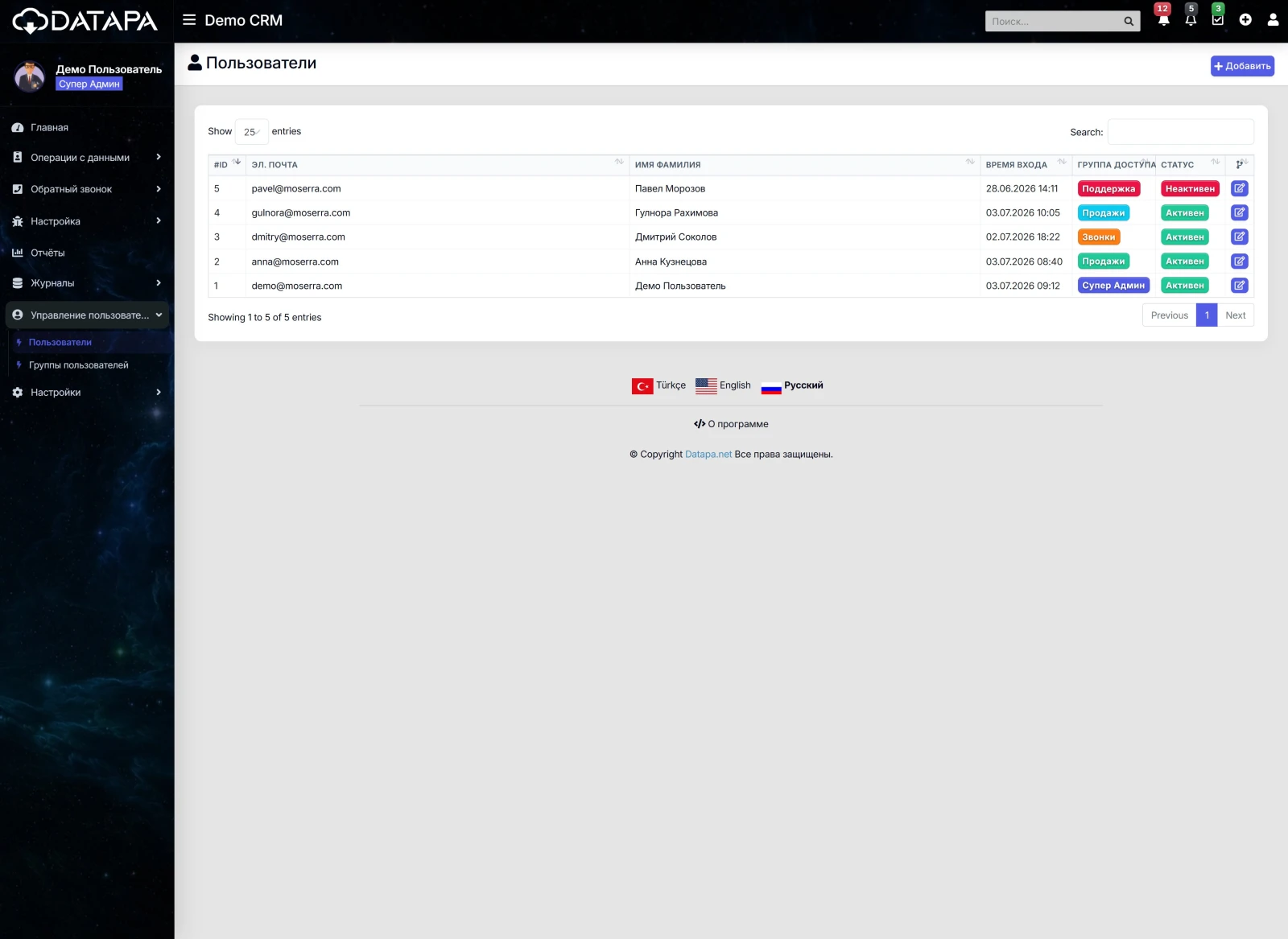Edit user anna@moserra.com via edit icon
The width and height of the screenshot is (1288, 939).
1240,262
